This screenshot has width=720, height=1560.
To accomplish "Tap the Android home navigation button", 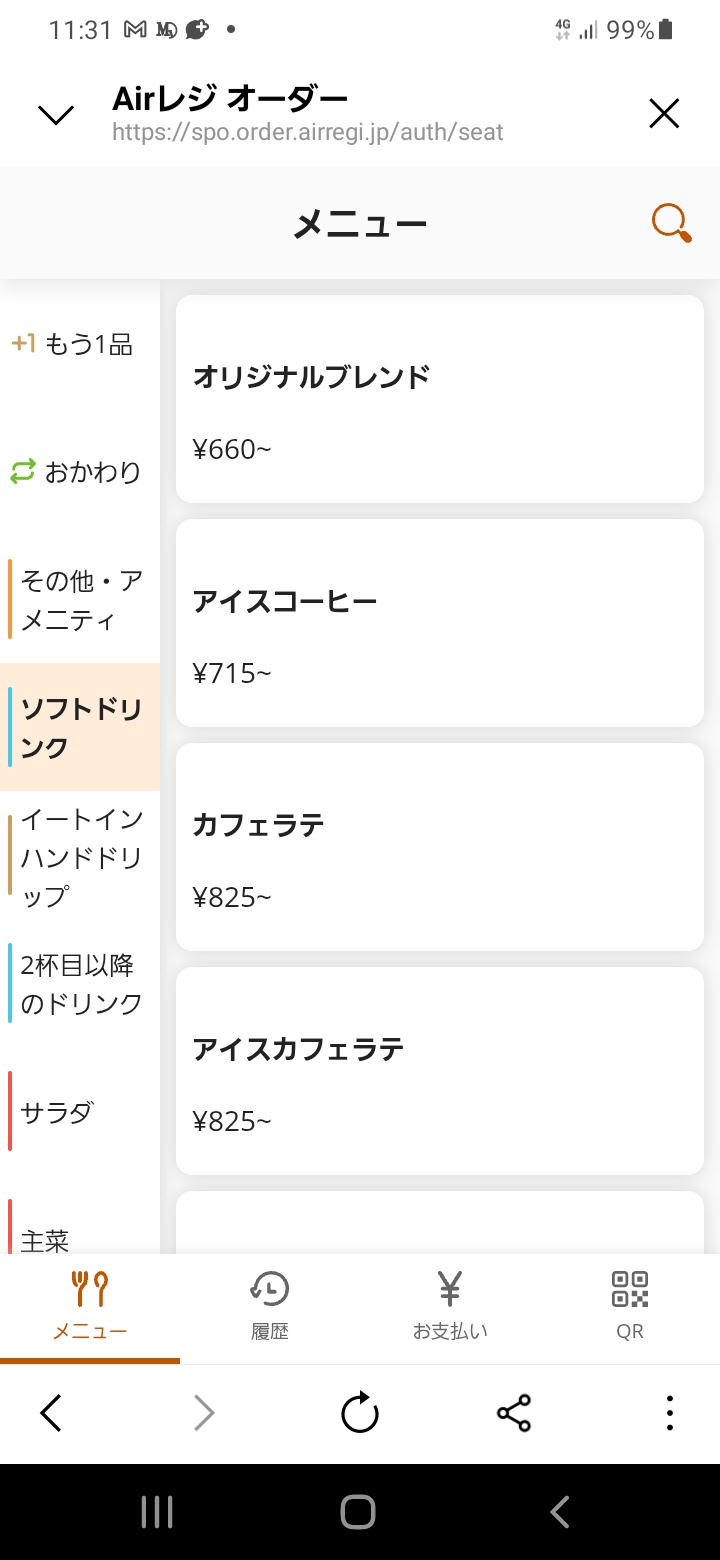I will click(358, 1512).
